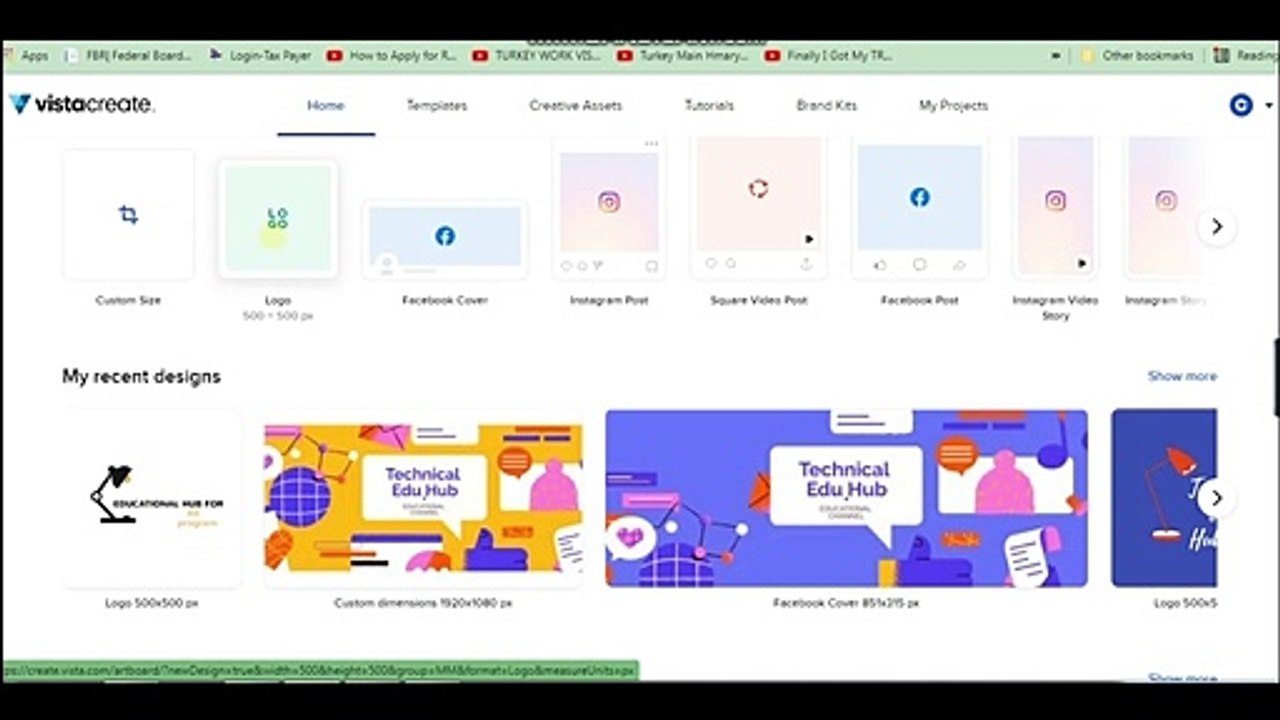Show next recent designs with the arrow
The width and height of the screenshot is (1280, 720).
coord(1216,498)
